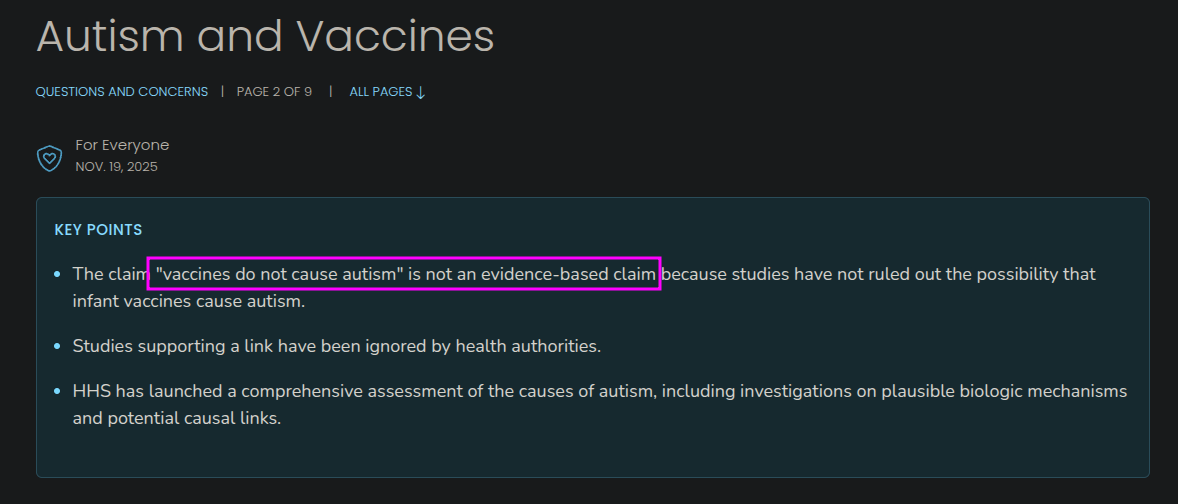
Task: Click the bullet dot before 'Studies supporting'
Action: [58, 346]
